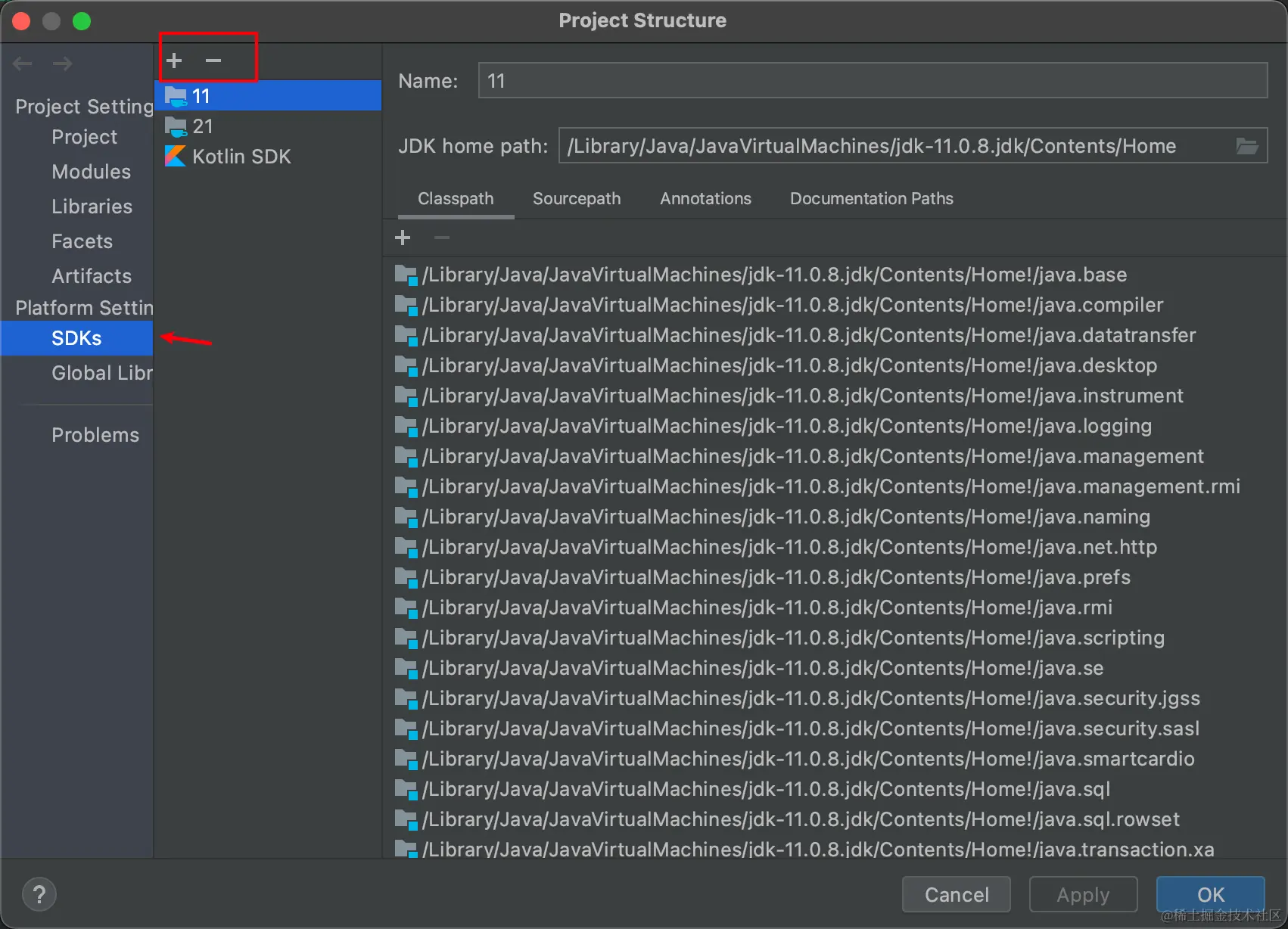This screenshot has height=929, width=1288.
Task: Switch to the Annotations tab
Action: tap(705, 199)
